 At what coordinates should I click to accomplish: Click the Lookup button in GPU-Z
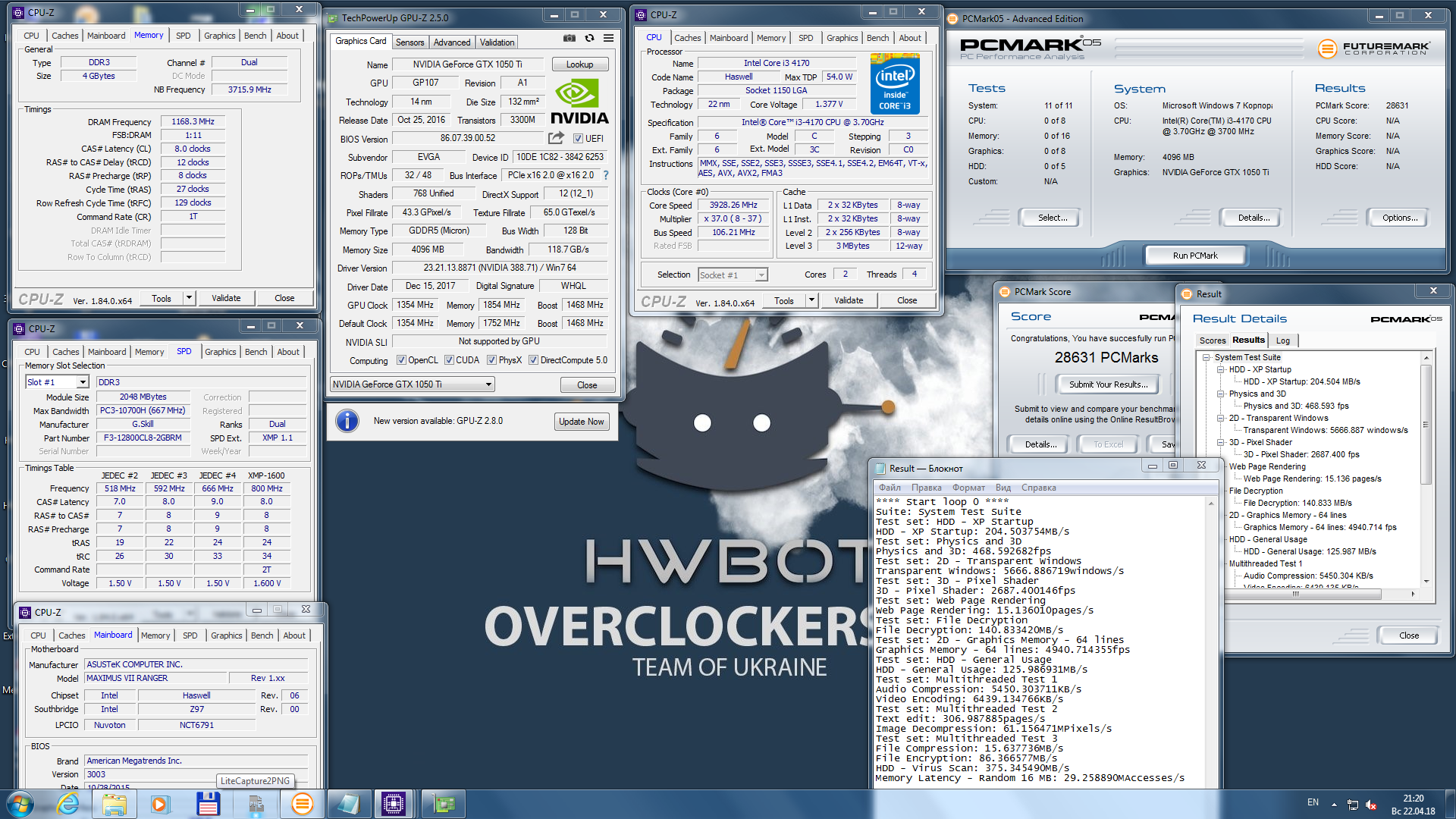(579, 64)
